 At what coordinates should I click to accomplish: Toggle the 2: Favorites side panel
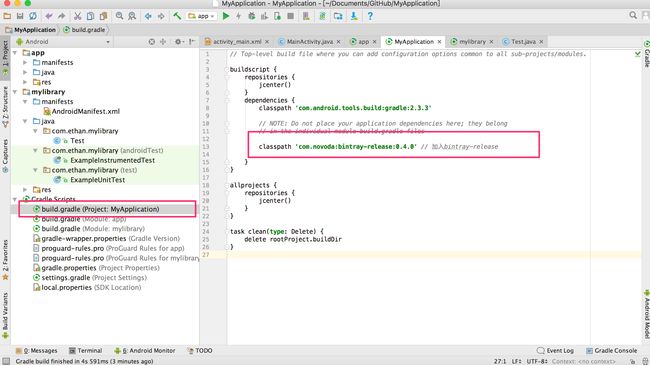[5, 259]
